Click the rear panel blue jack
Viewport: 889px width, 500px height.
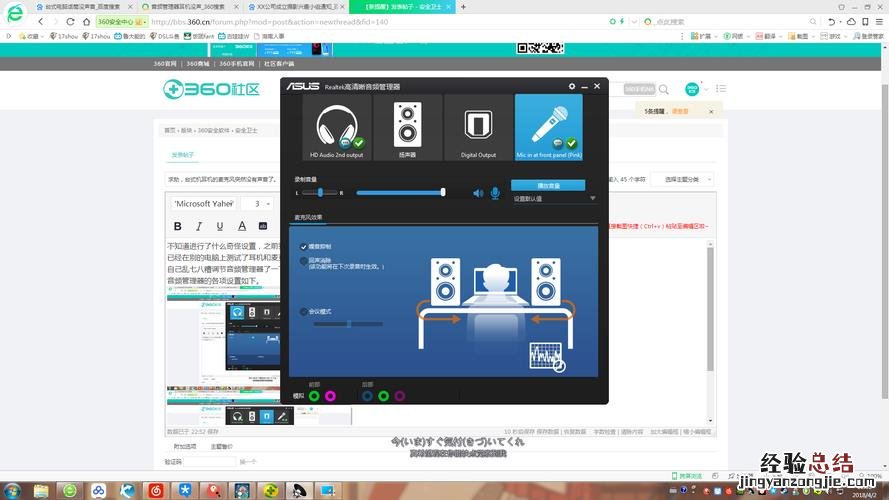[367, 396]
